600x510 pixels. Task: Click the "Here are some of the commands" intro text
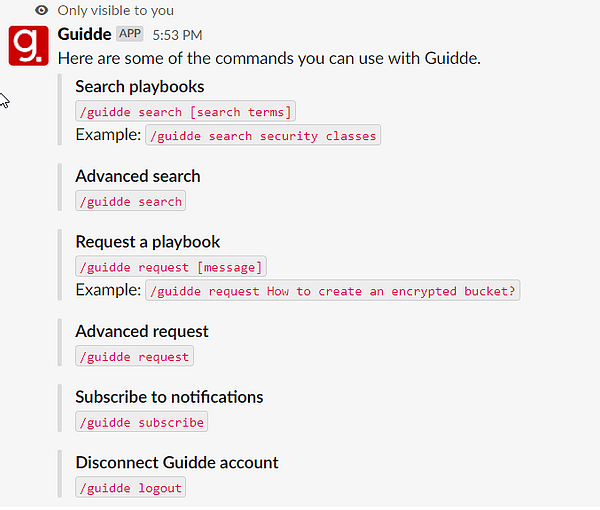[269, 59]
